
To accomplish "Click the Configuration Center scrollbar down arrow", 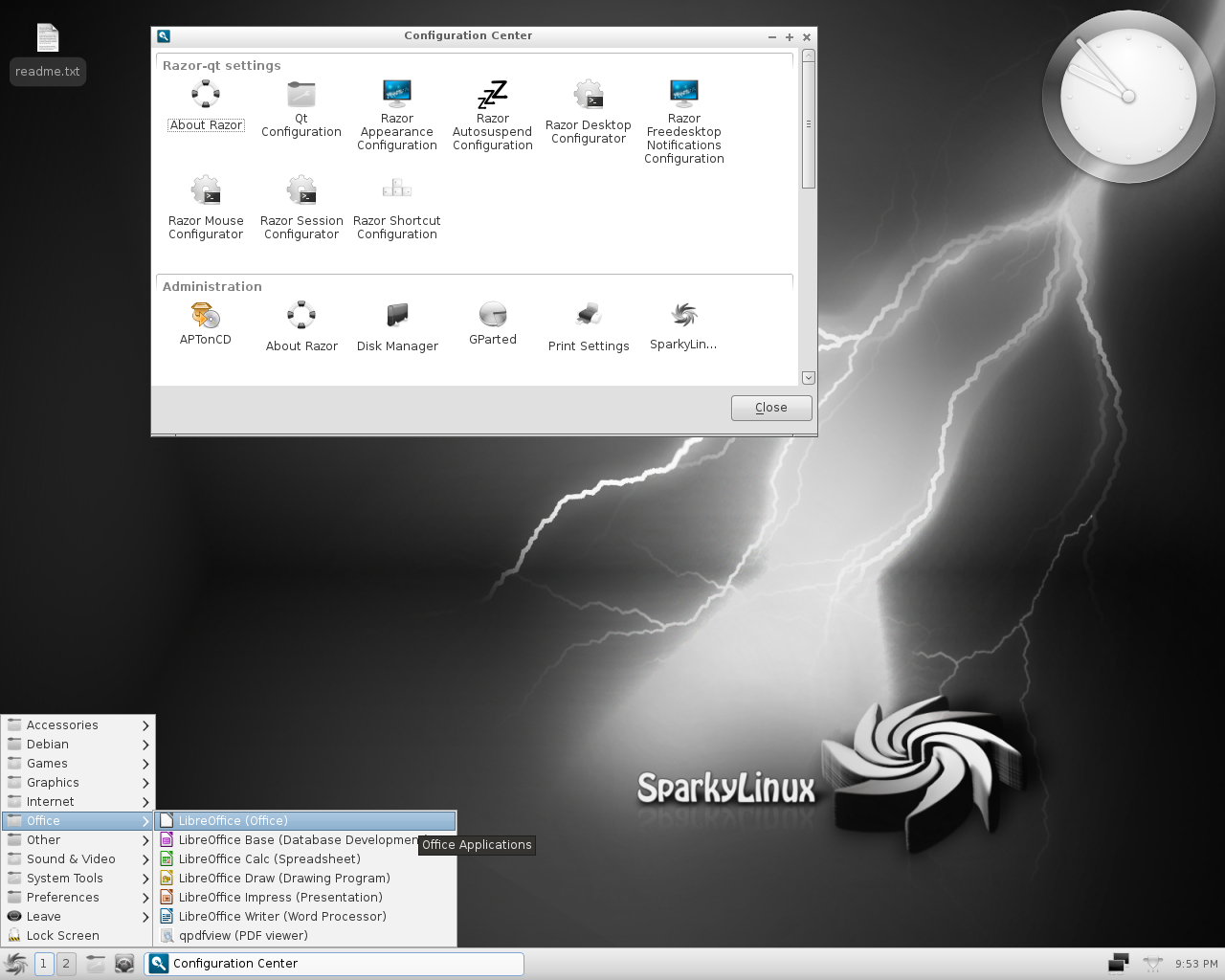I will pos(809,378).
